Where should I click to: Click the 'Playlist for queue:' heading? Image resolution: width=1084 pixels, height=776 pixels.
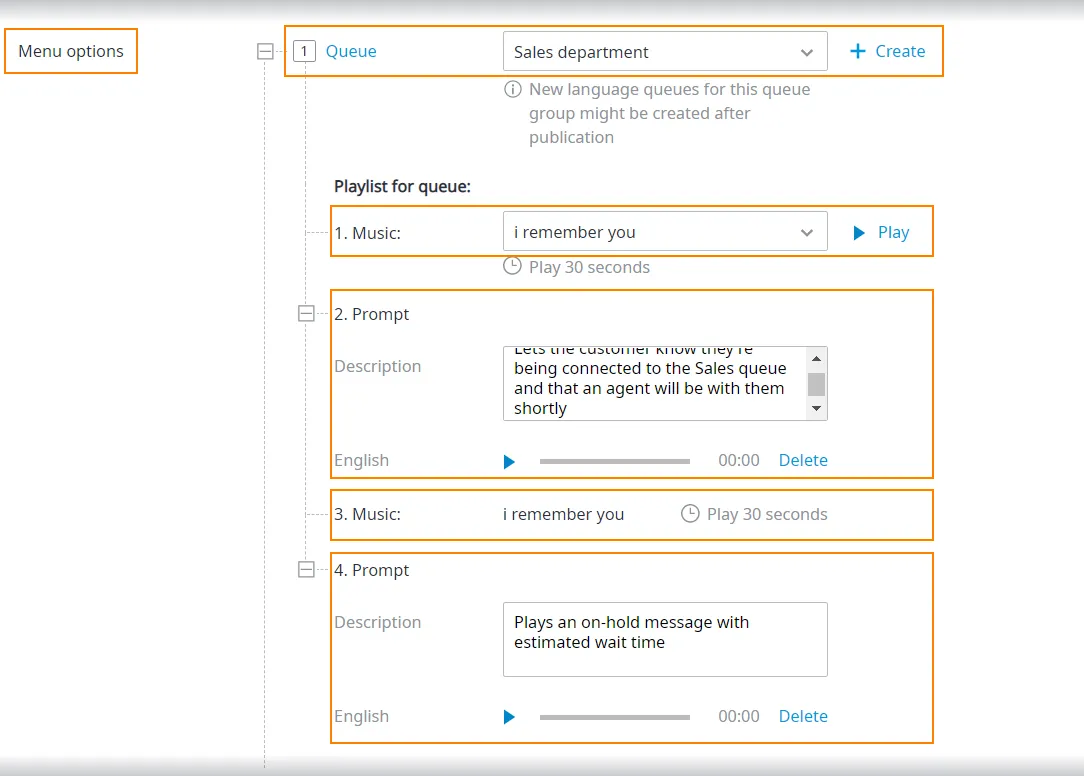pos(402,187)
